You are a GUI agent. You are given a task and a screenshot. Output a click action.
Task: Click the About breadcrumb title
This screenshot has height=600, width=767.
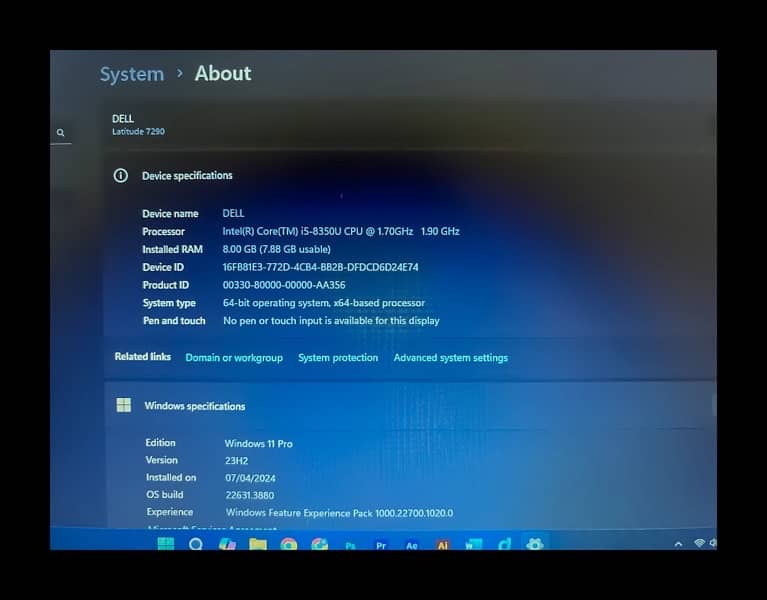[x=223, y=73]
